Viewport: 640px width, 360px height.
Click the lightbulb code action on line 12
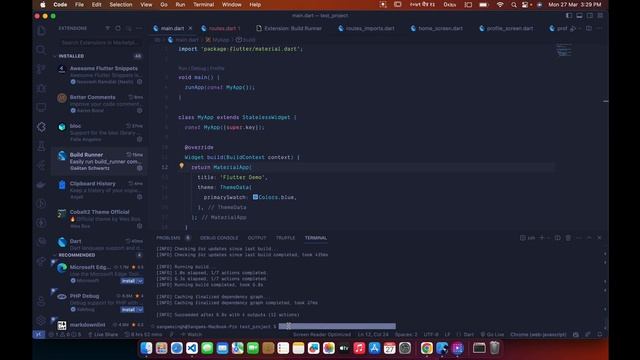click(182, 166)
